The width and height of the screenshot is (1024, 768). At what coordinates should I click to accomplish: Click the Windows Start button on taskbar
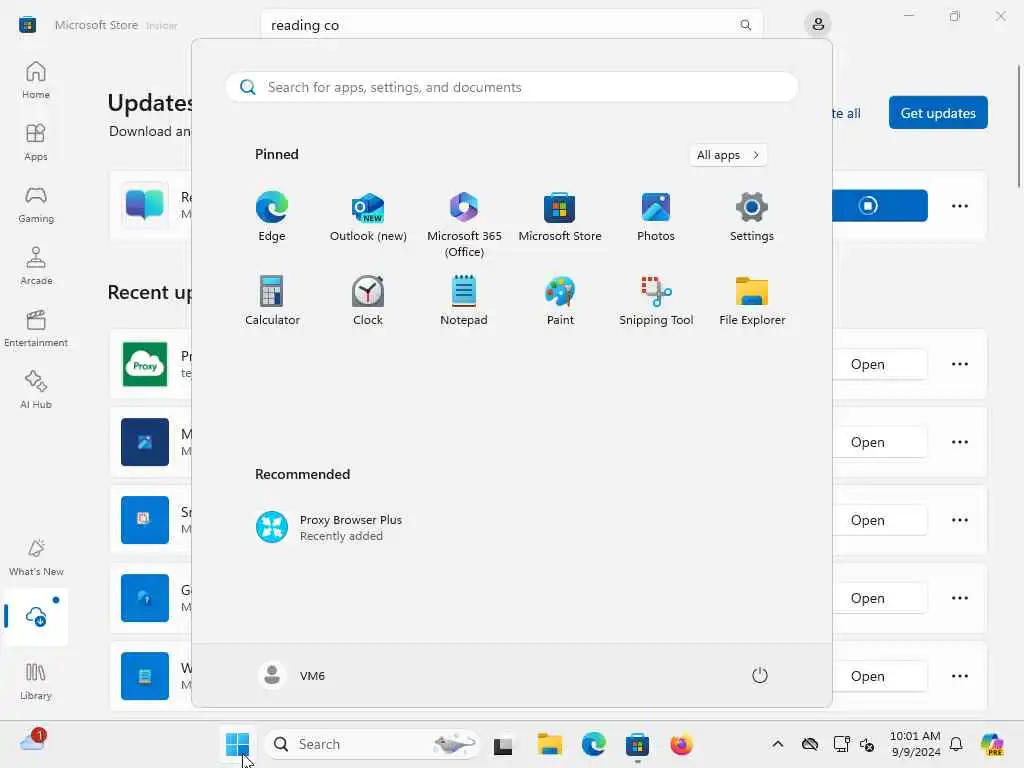click(237, 744)
